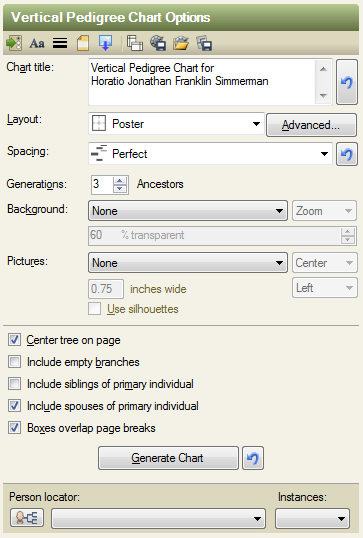Open the box and line style options
Screen dimensions: 363x538
tap(60, 43)
